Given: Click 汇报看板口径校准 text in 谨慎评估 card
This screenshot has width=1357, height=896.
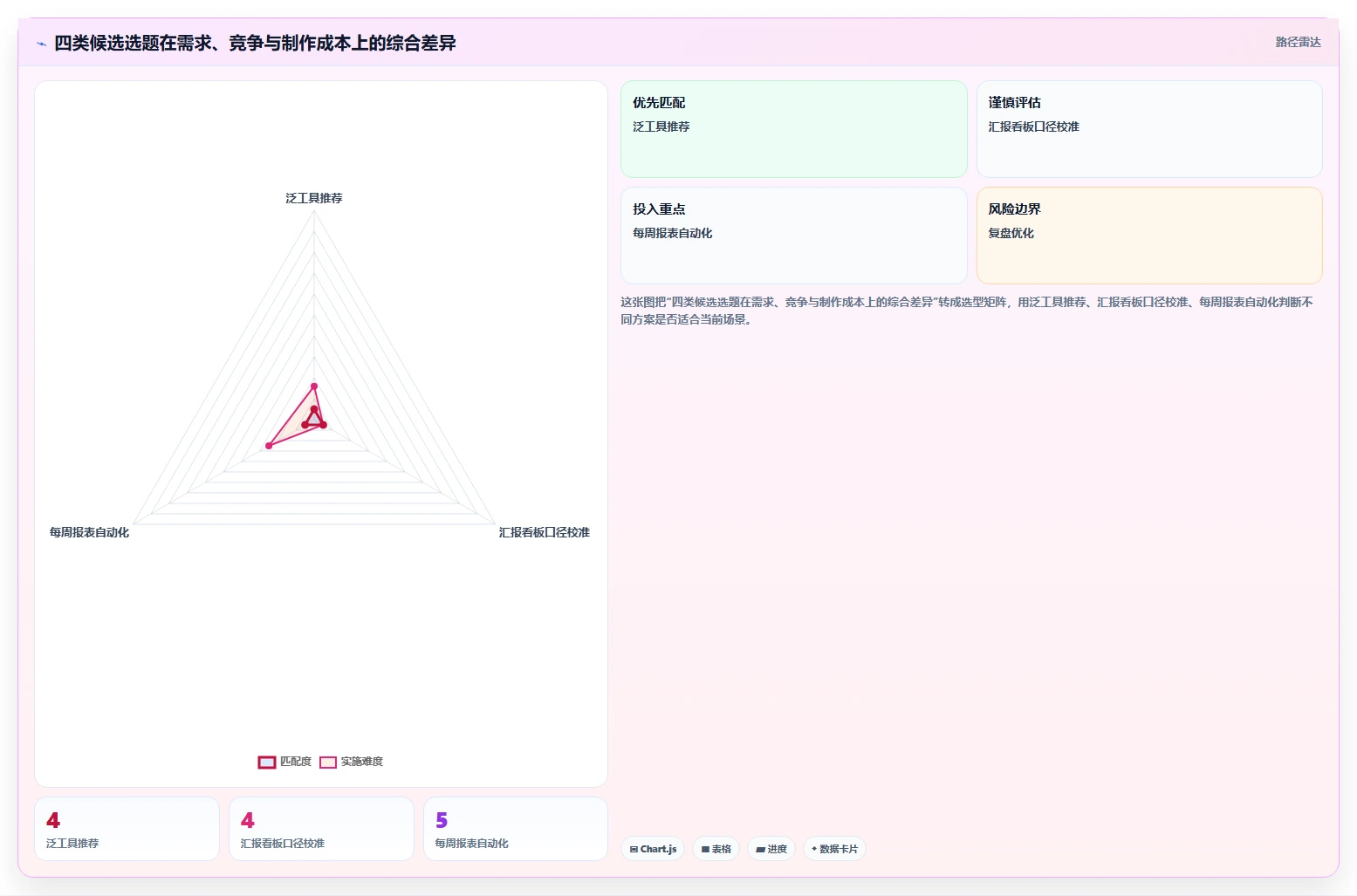Looking at the screenshot, I should point(1033,127).
